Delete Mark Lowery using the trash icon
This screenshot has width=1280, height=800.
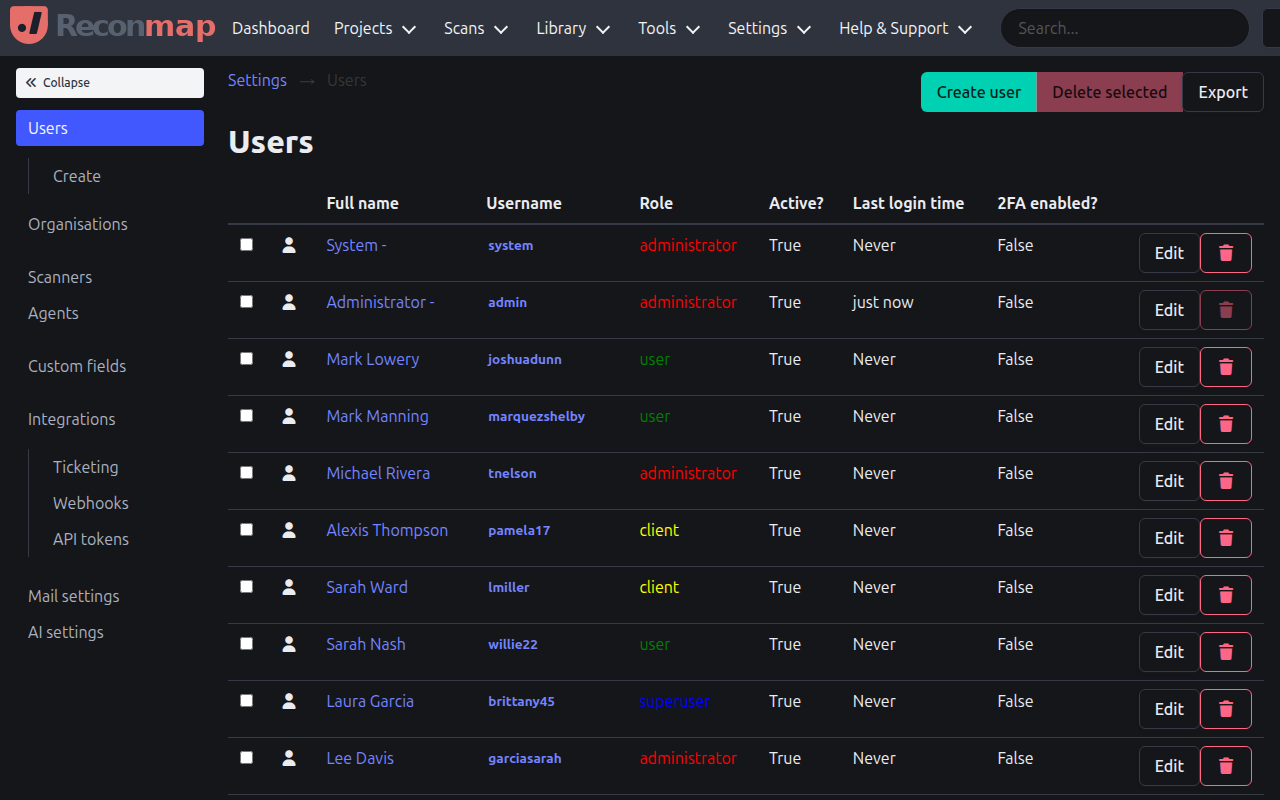[1225, 366]
